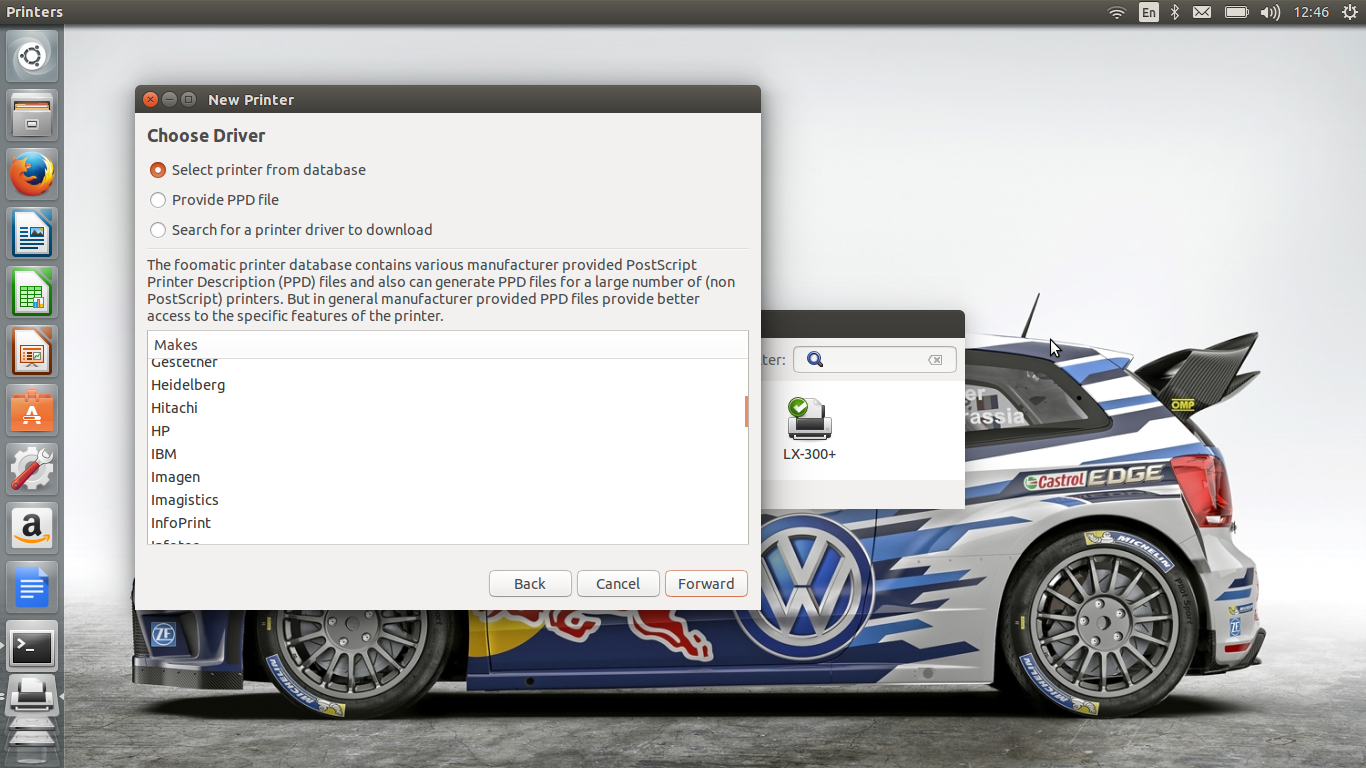Choose Select printer from database option

click(x=257, y=170)
